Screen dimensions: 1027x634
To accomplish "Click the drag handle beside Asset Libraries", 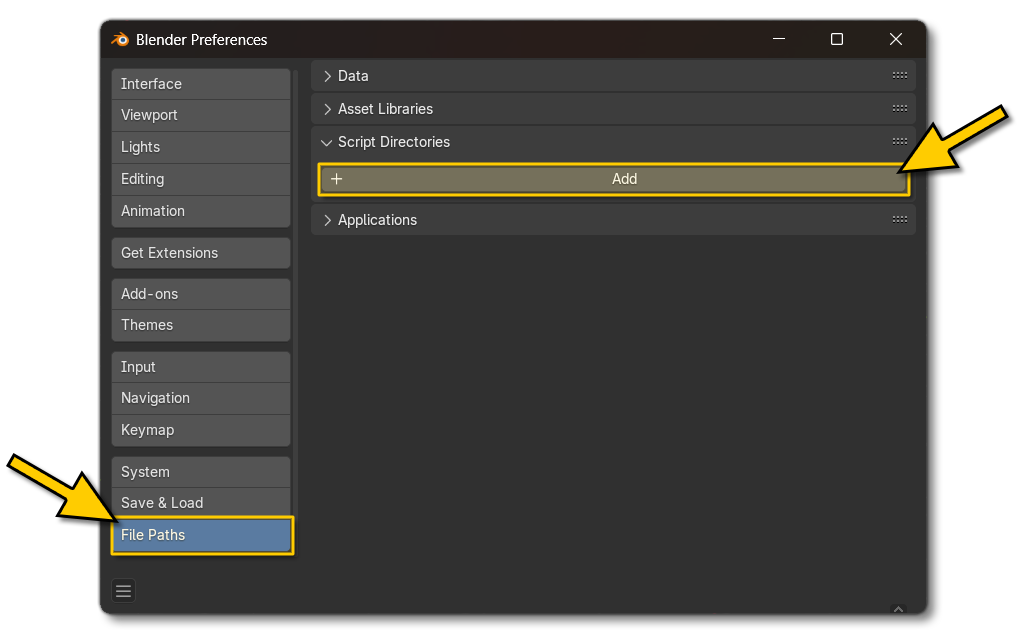I will point(899,108).
